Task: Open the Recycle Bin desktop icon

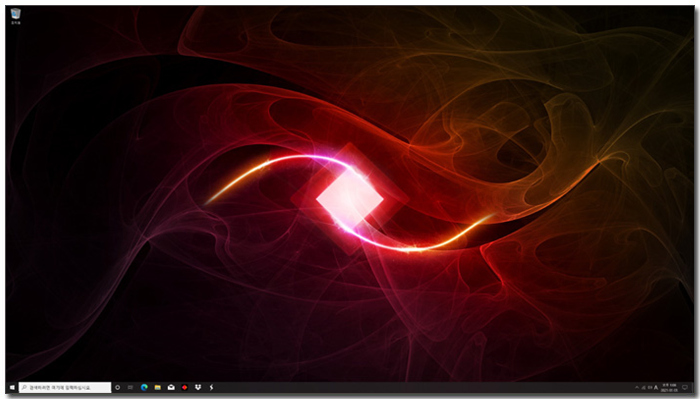Action: pos(16,16)
